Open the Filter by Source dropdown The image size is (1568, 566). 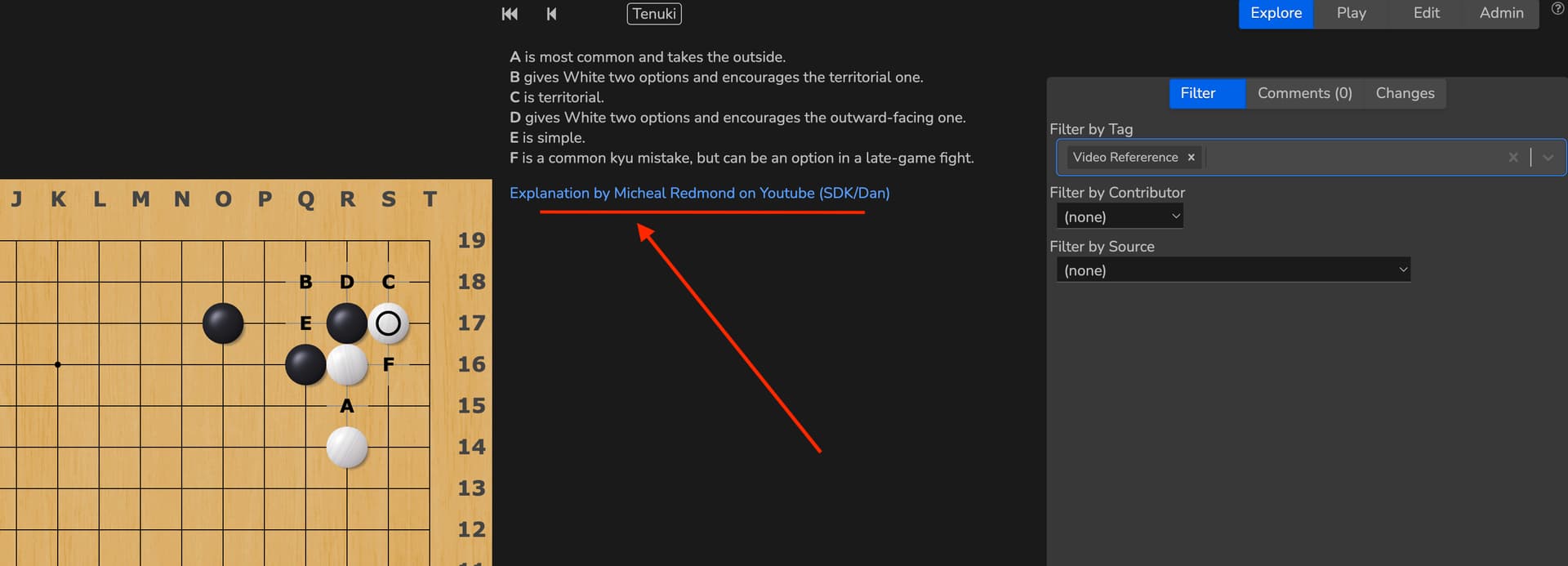[1233, 270]
